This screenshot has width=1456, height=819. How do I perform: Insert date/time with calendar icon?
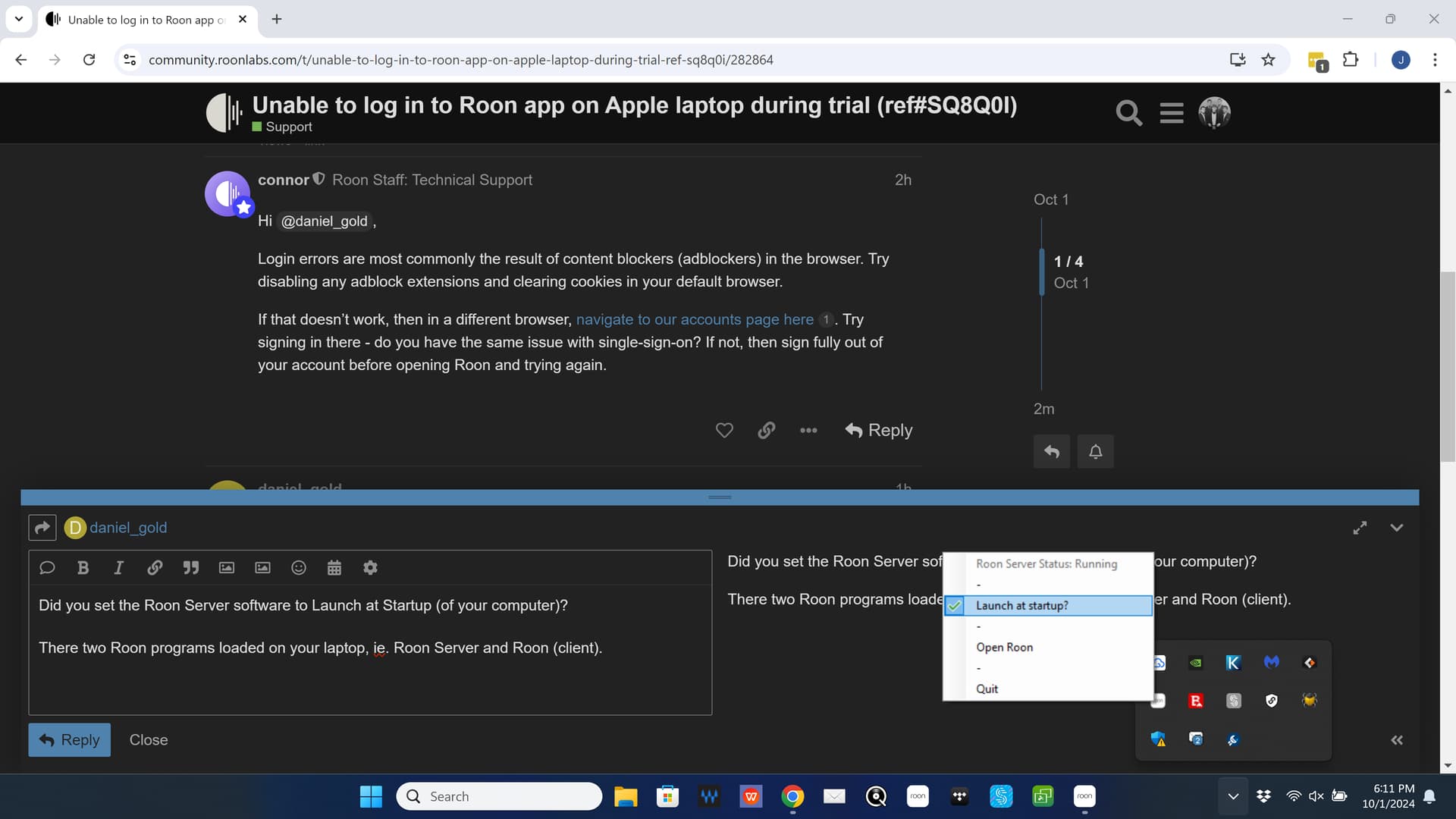[x=334, y=567]
